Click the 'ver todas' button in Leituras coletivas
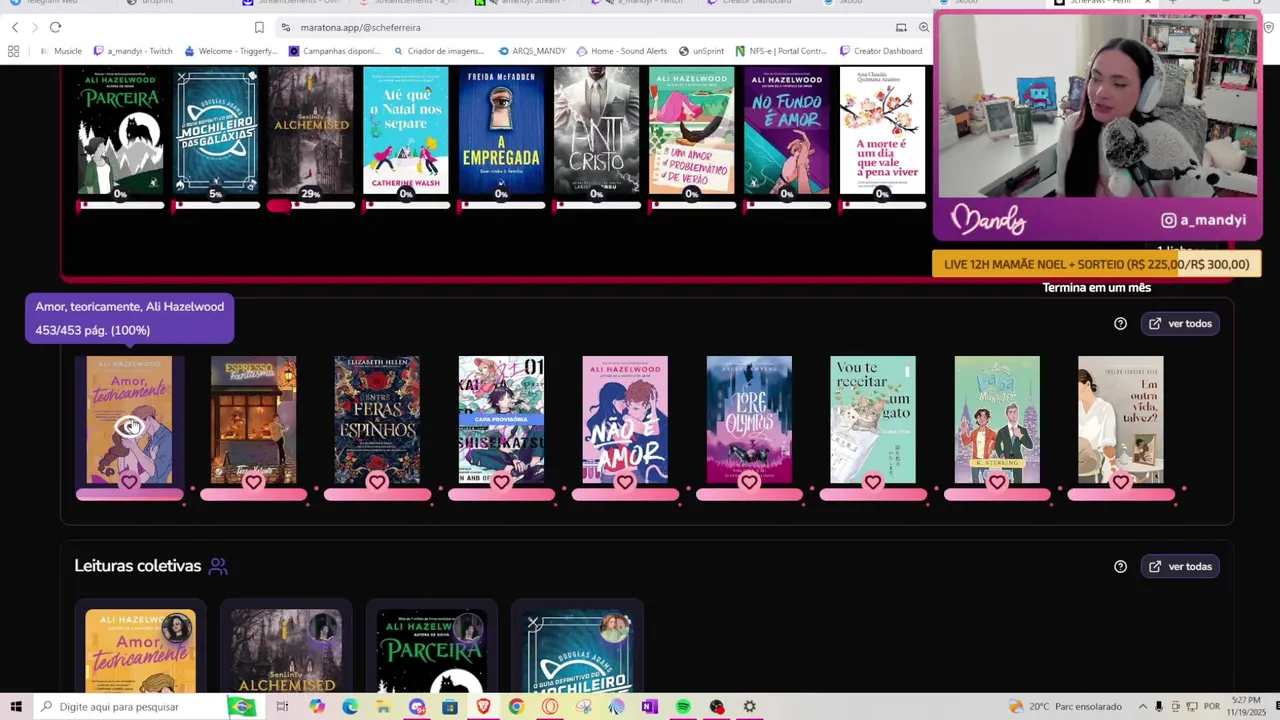Image resolution: width=1280 pixels, height=720 pixels. (1180, 566)
